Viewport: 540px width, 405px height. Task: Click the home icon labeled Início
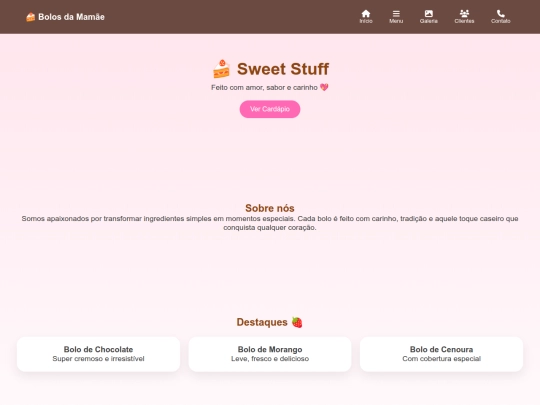point(366,14)
